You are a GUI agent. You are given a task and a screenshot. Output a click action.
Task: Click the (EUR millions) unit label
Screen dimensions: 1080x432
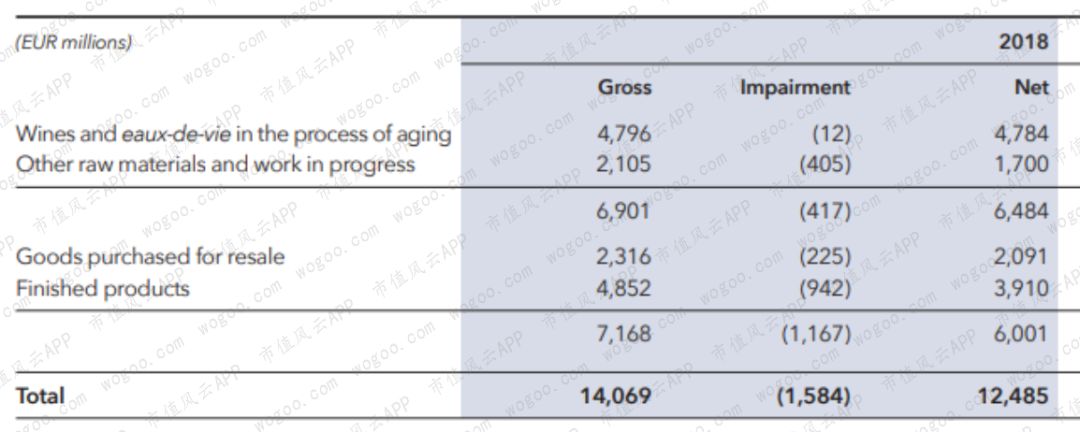click(x=74, y=42)
